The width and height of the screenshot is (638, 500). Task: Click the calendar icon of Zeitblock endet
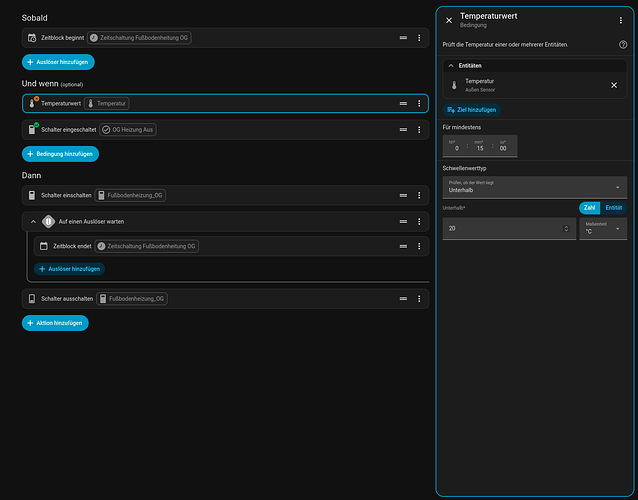tap(44, 246)
